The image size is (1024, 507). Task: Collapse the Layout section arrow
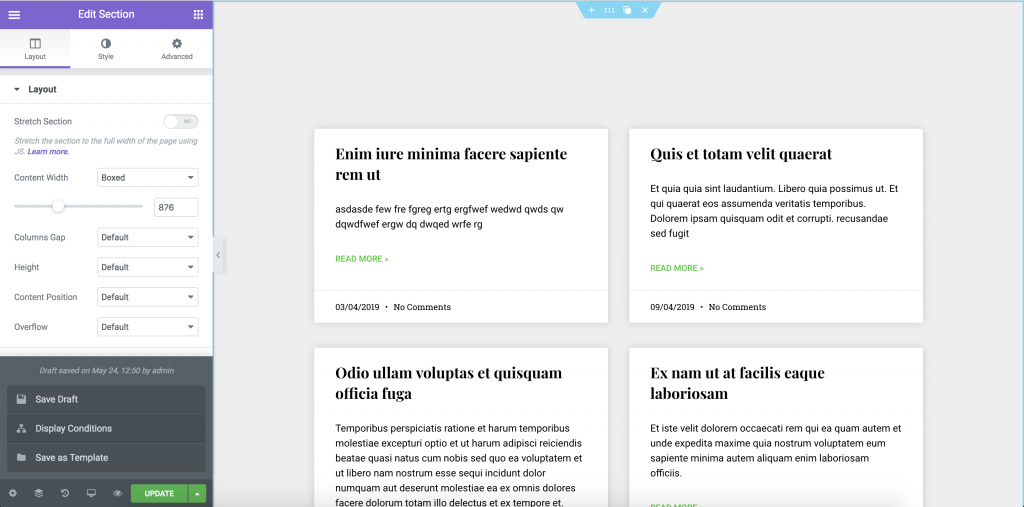(17, 90)
